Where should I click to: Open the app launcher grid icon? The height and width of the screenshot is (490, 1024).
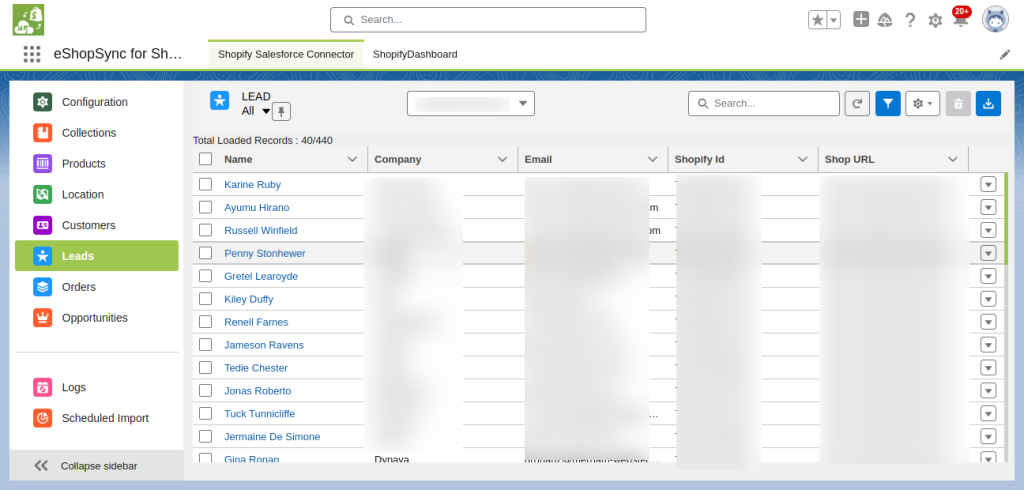point(31,54)
